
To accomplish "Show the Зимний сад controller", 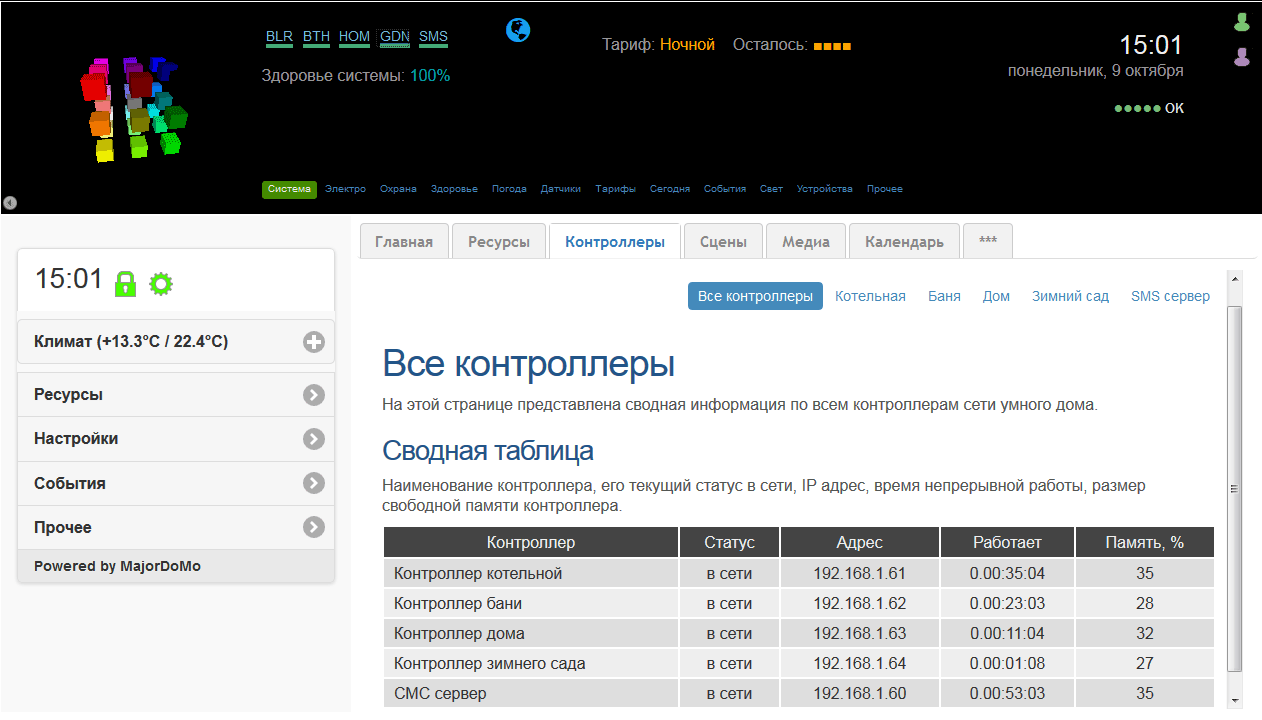I will point(1070,296).
